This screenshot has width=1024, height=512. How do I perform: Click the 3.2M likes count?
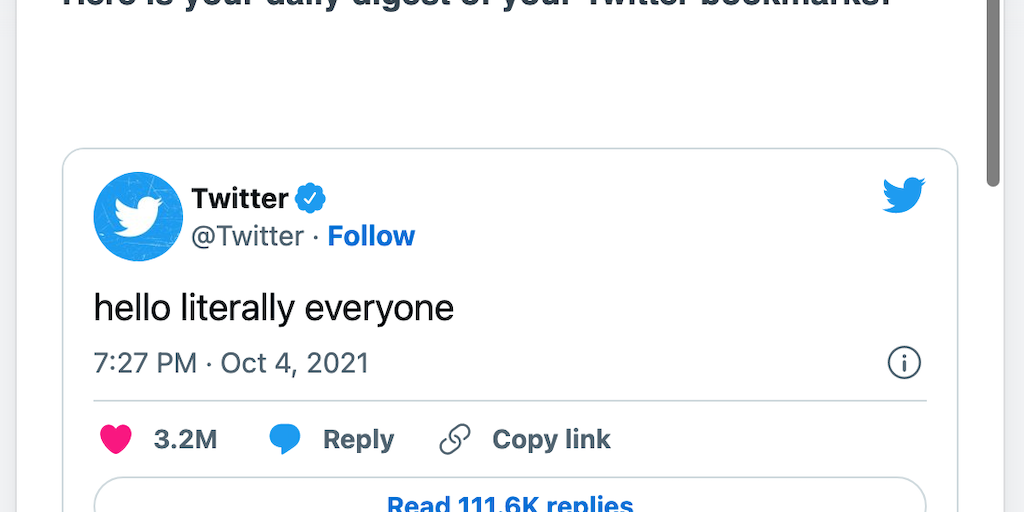pyautogui.click(x=185, y=439)
